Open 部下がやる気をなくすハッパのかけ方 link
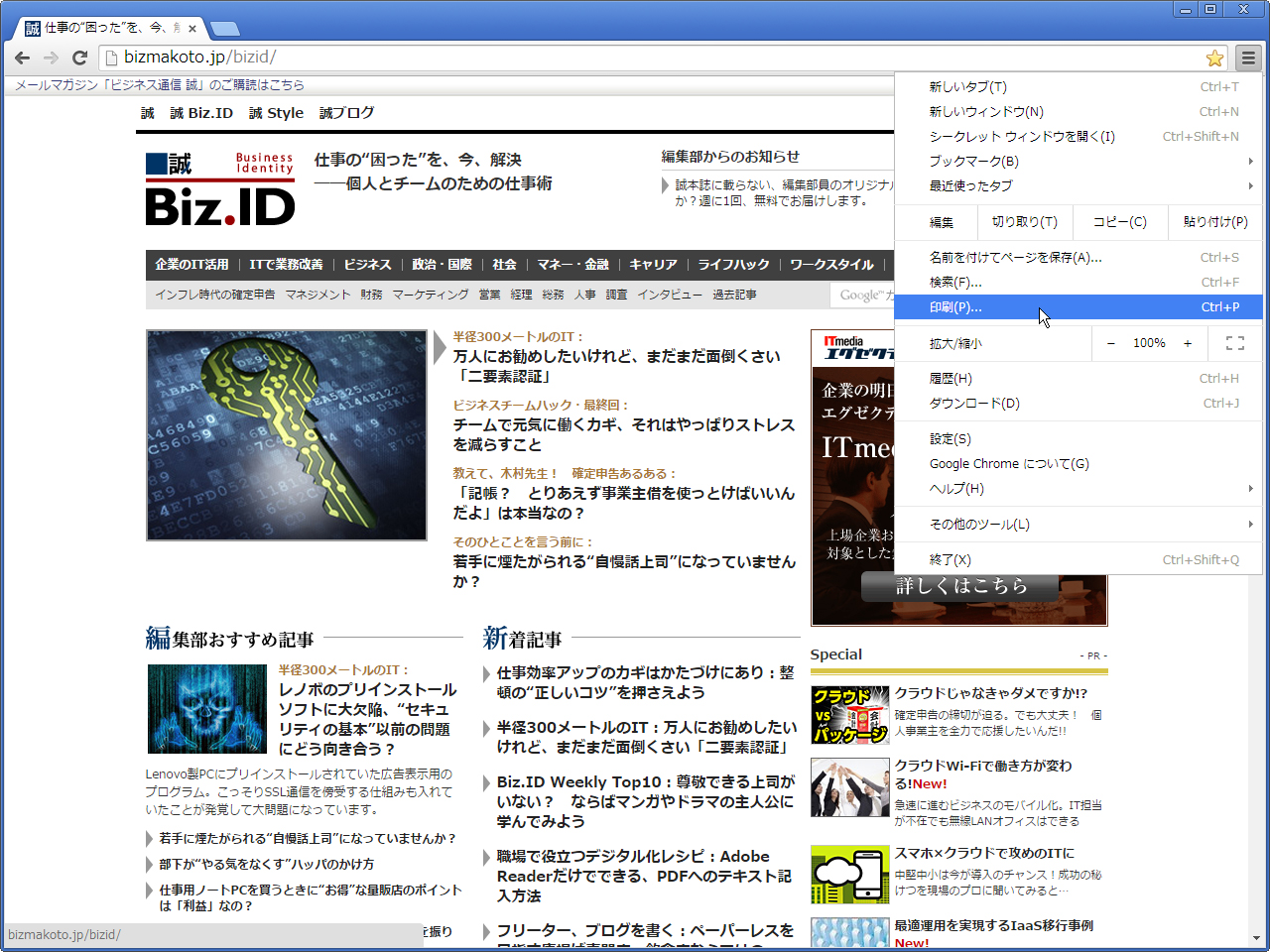 pos(267,864)
